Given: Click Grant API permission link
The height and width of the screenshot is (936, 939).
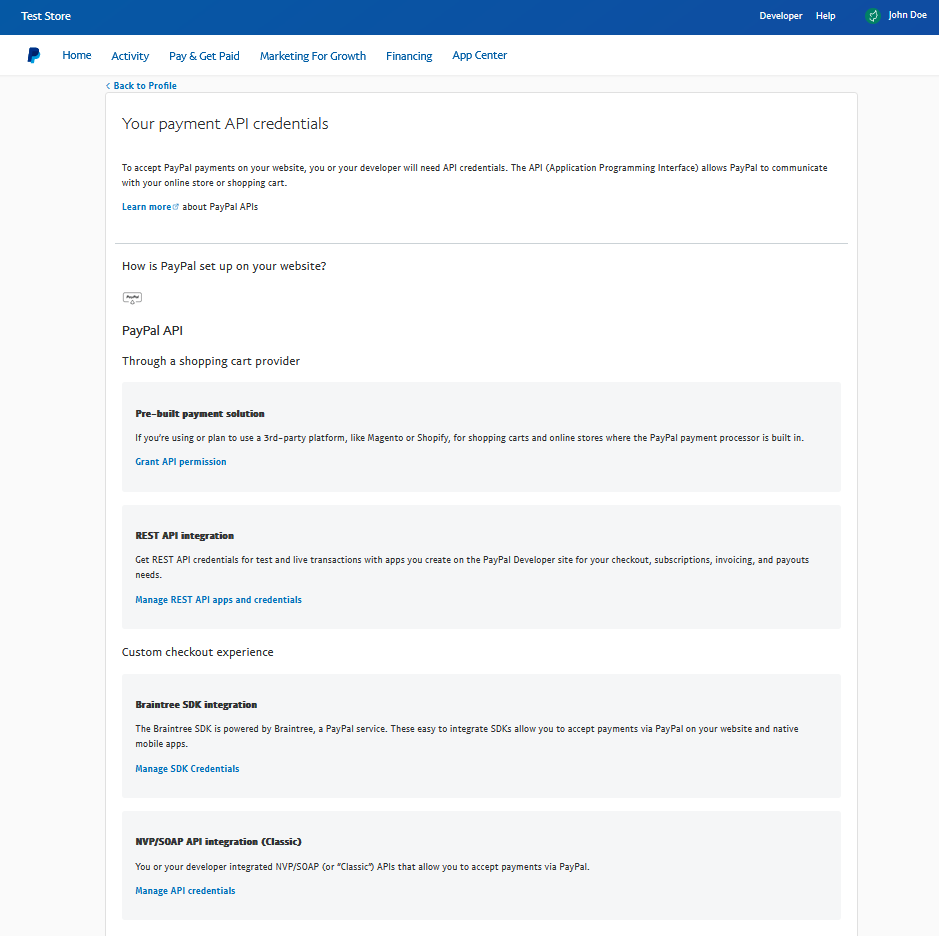Looking at the screenshot, I should pyautogui.click(x=181, y=462).
